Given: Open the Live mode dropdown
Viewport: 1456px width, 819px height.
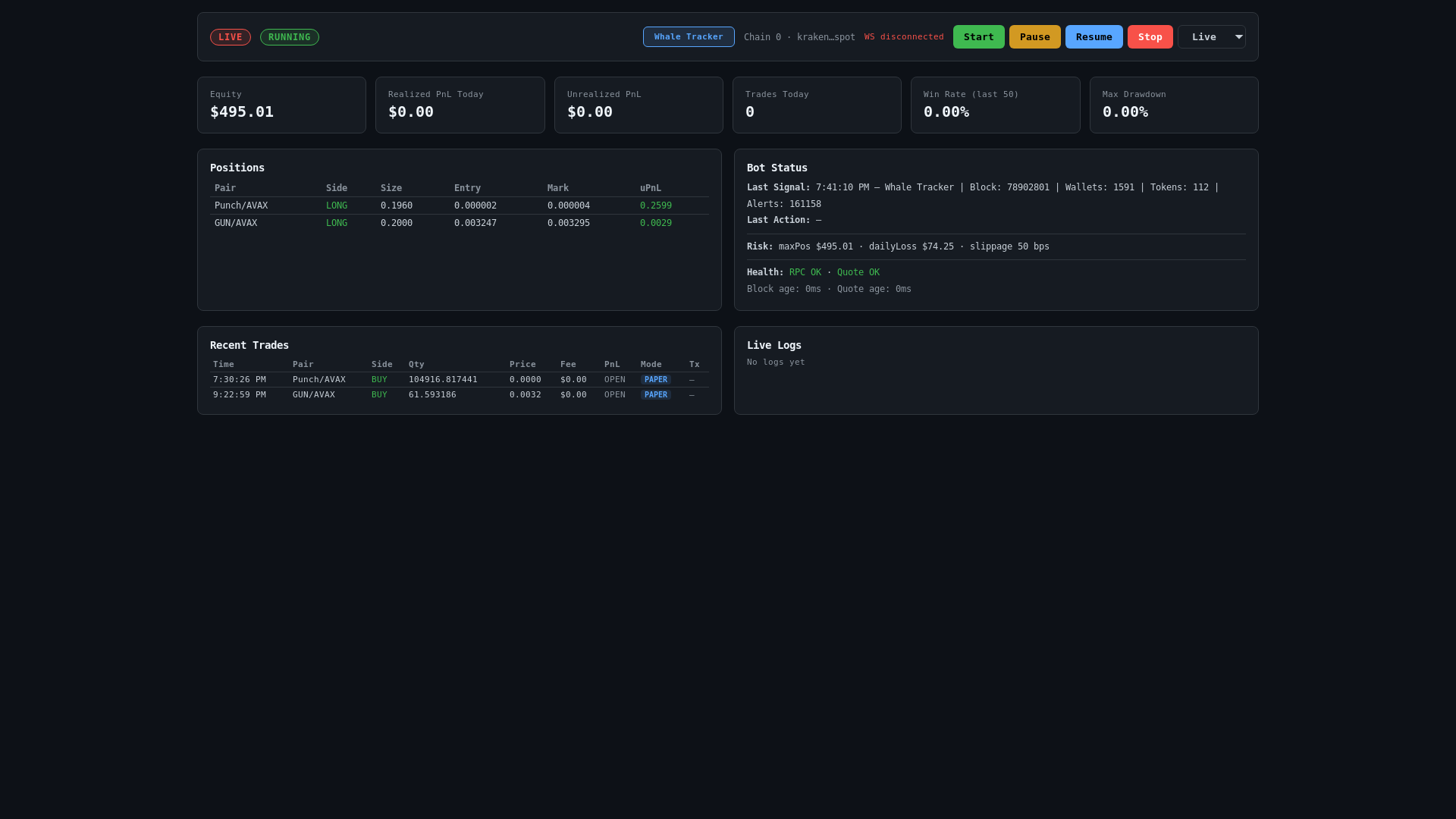Looking at the screenshot, I should [x=1211, y=37].
